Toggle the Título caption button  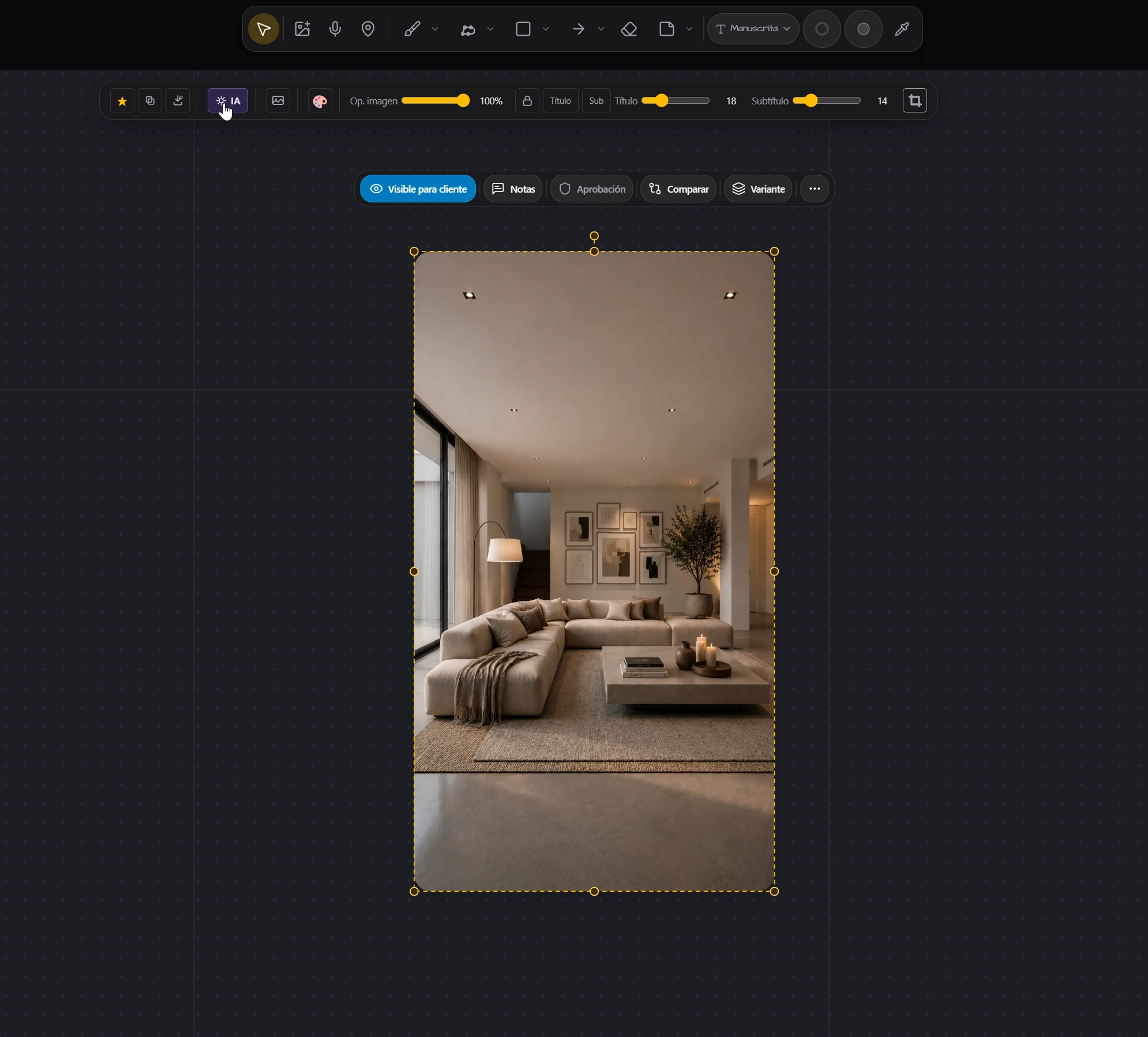pyautogui.click(x=561, y=101)
